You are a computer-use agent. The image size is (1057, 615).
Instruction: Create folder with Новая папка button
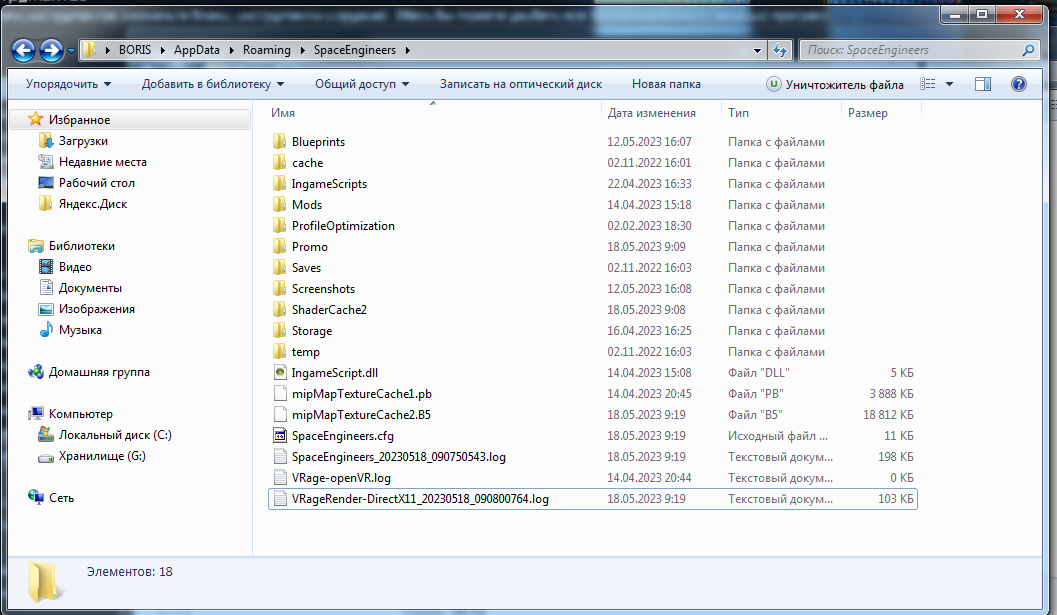666,85
